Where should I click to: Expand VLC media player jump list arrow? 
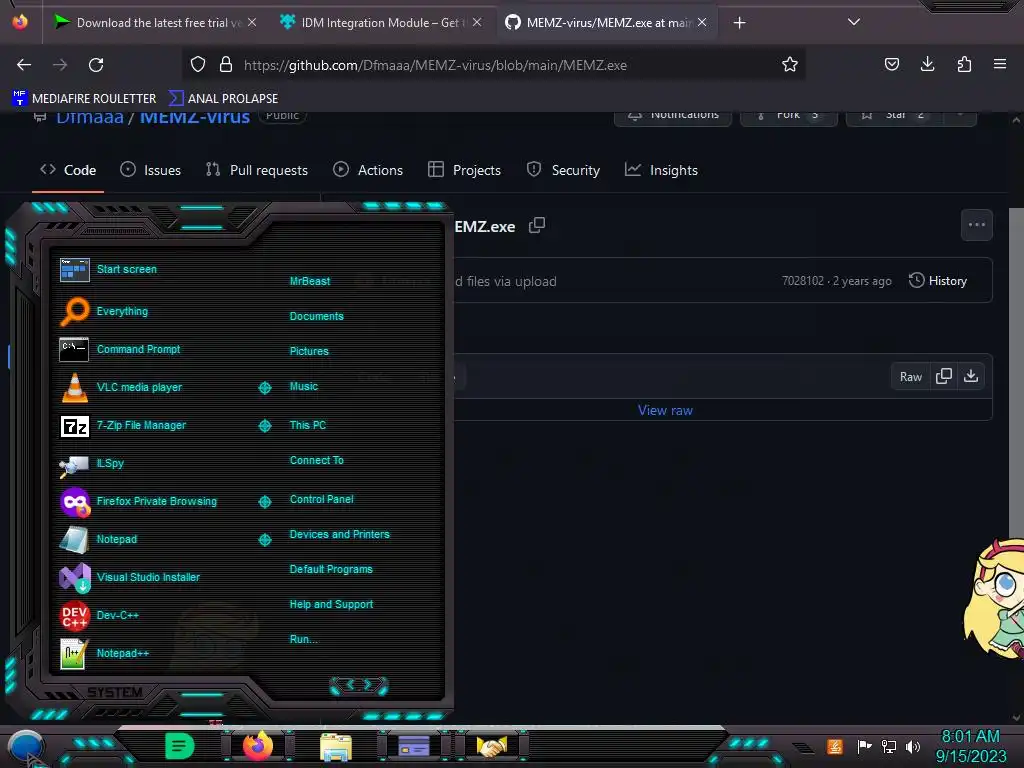tap(264, 388)
